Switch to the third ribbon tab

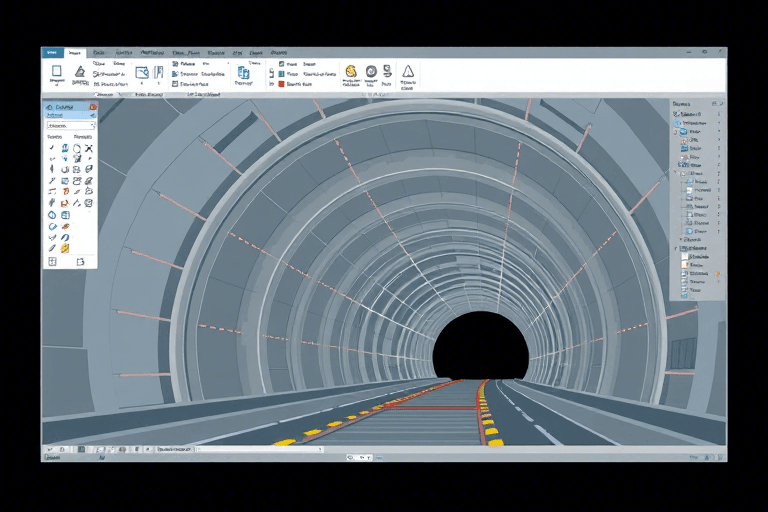[98, 52]
